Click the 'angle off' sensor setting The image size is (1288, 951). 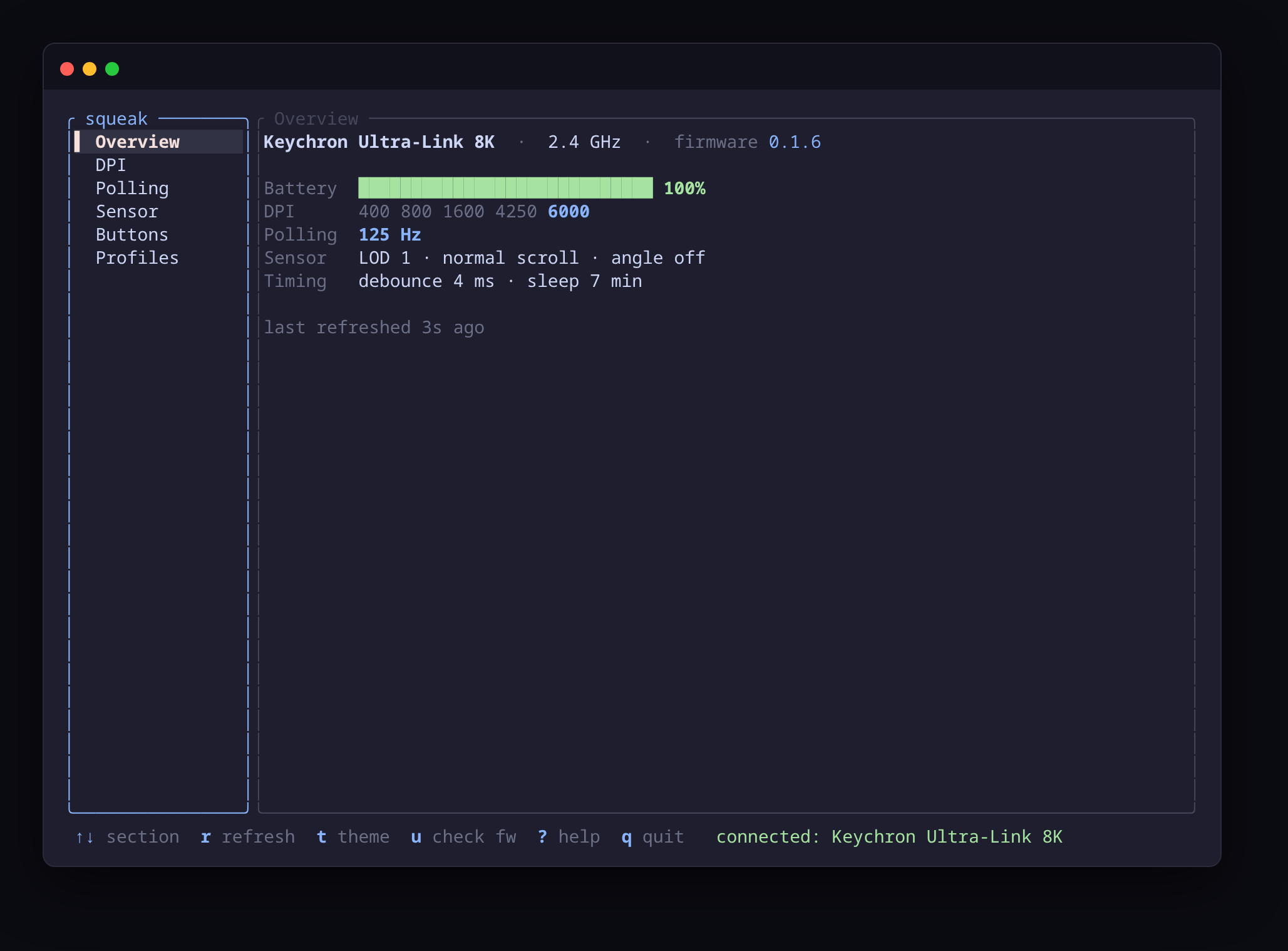(x=658, y=257)
